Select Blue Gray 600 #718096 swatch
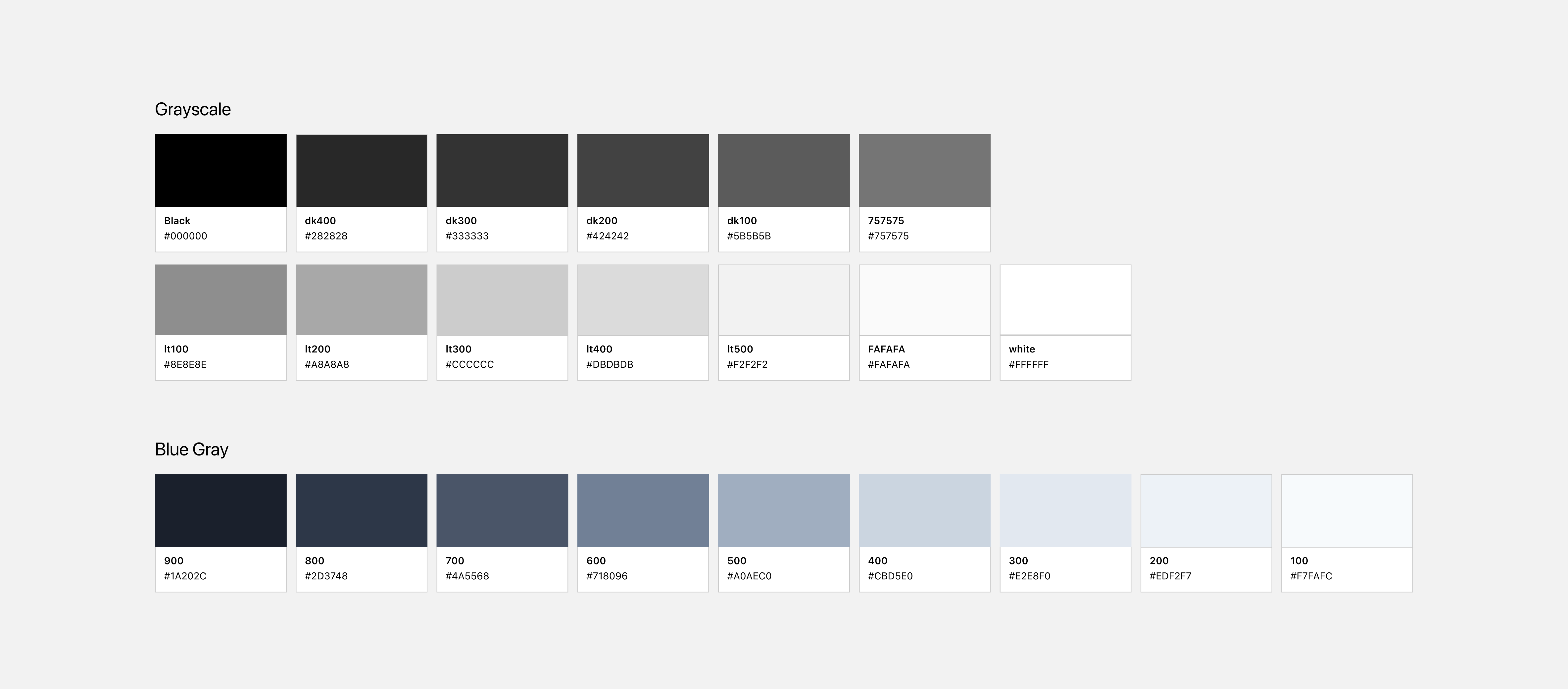Viewport: 1568px width, 689px height. coord(643,510)
